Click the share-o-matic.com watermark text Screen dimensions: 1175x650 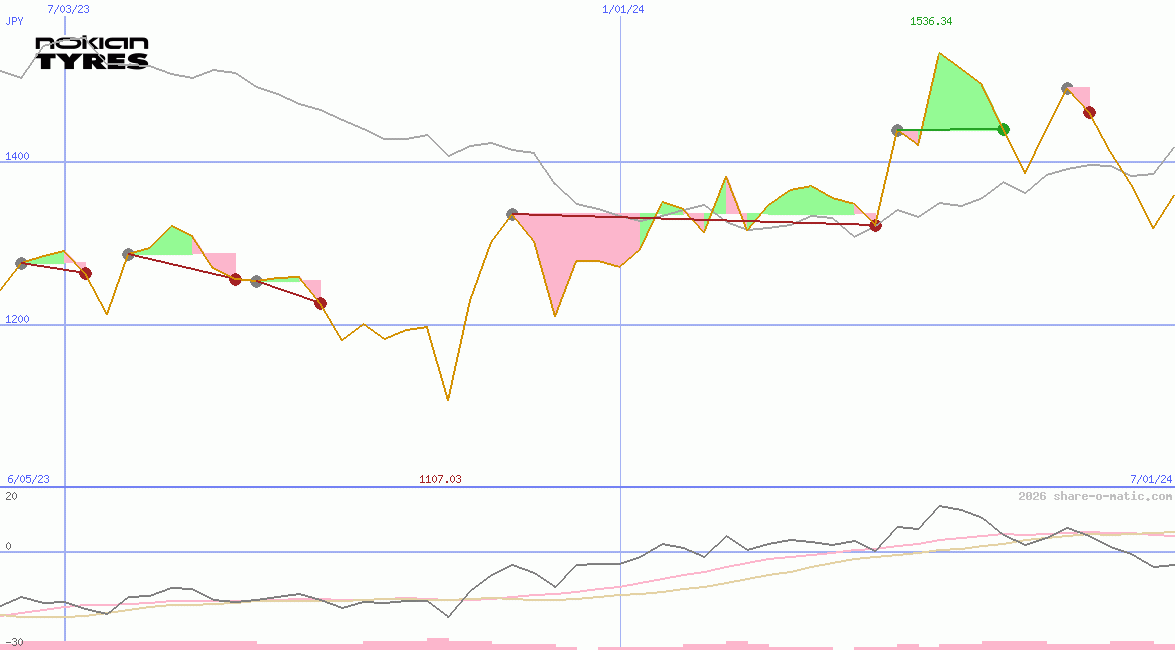1095,496
